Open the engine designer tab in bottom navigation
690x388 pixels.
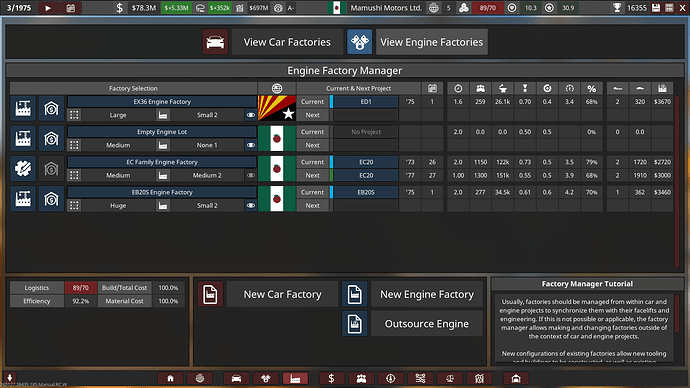266,378
